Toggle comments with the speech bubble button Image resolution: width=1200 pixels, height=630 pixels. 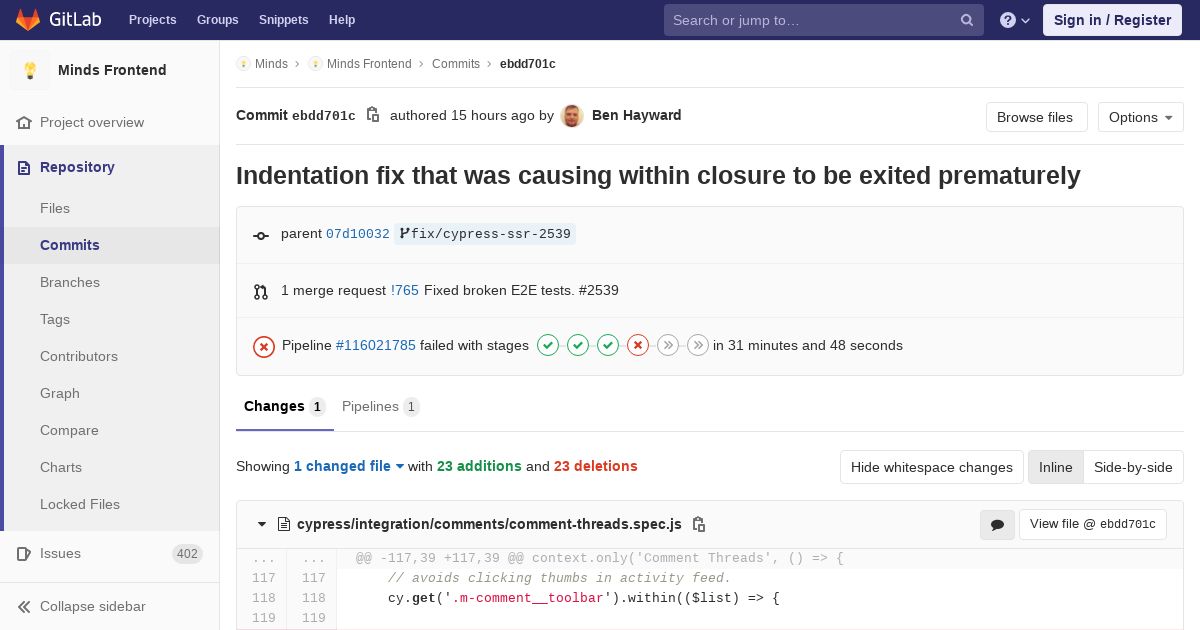(x=997, y=525)
